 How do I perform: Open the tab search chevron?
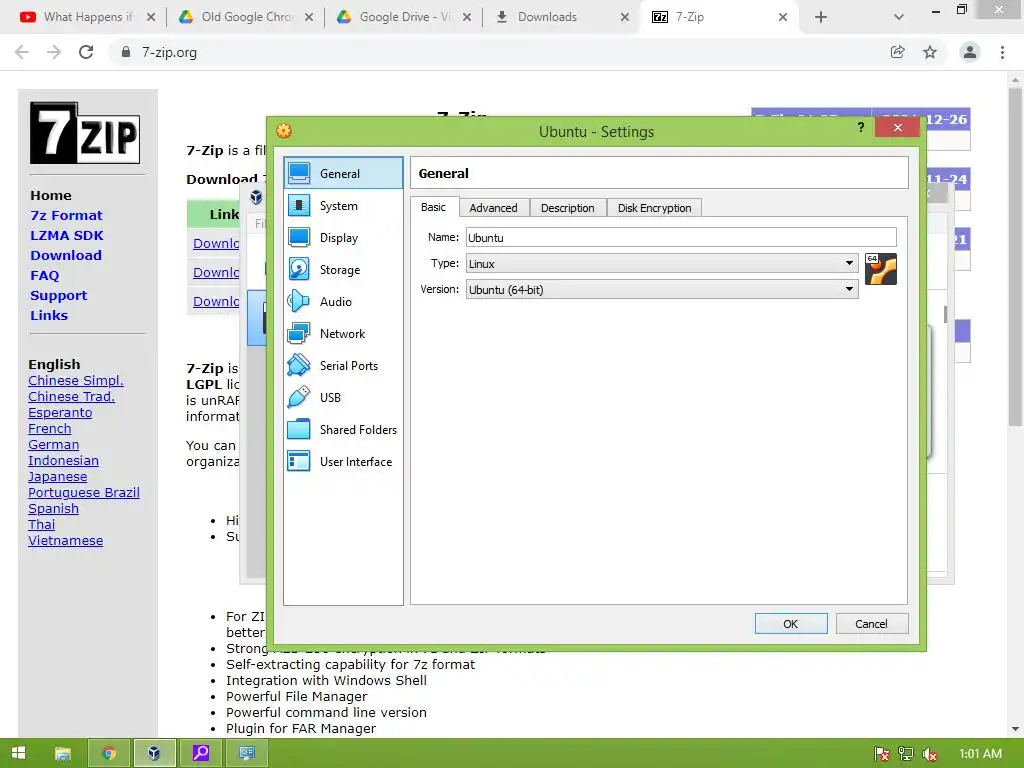899,17
